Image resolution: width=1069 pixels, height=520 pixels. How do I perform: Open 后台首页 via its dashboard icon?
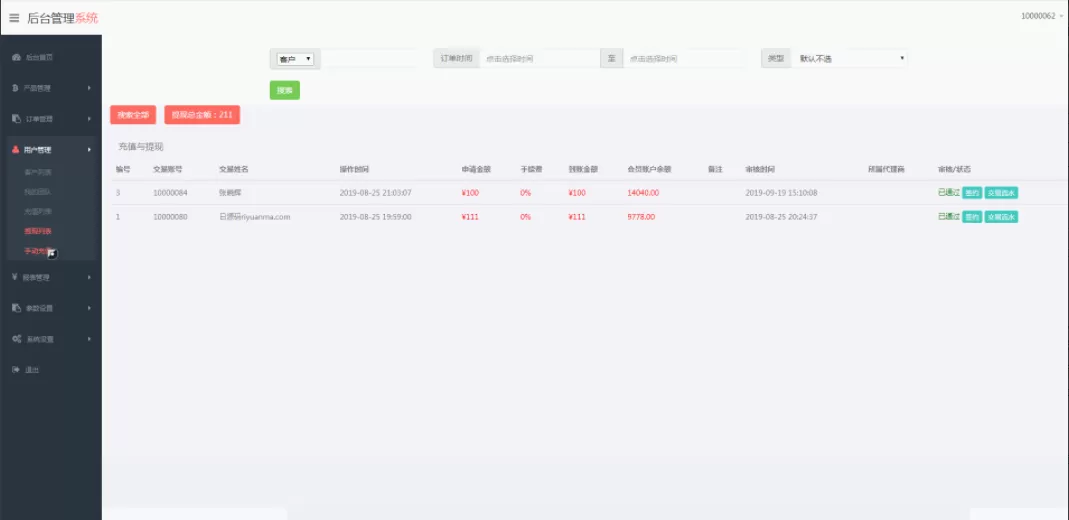(16, 57)
